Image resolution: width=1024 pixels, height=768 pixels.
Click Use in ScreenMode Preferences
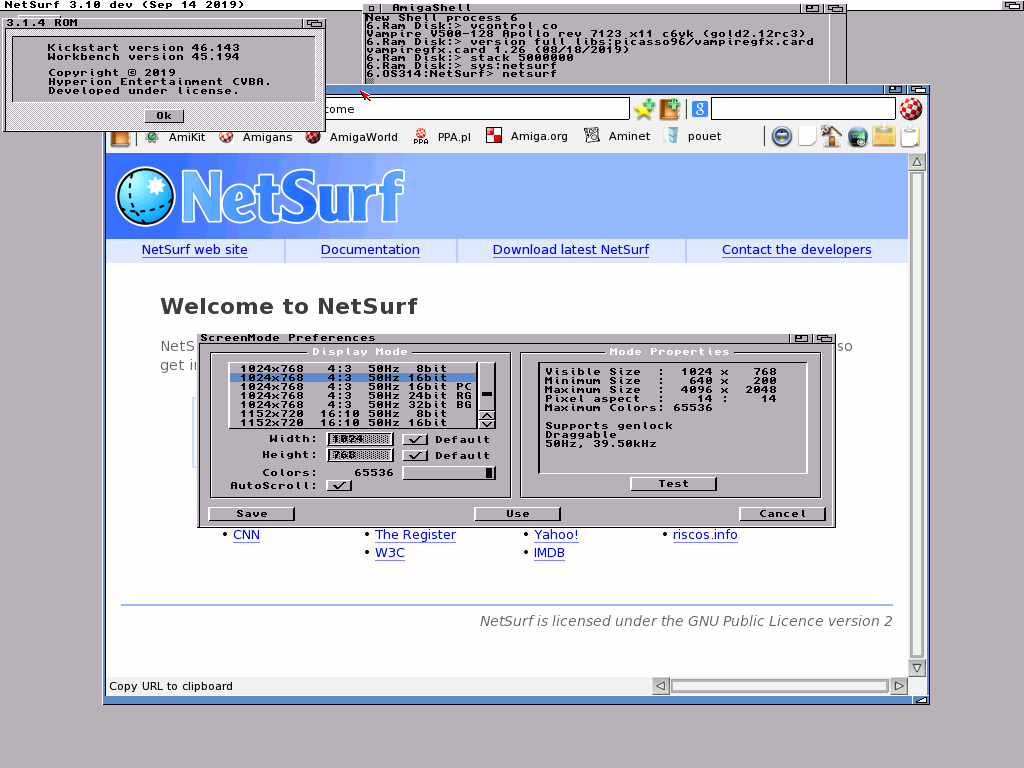coord(517,514)
